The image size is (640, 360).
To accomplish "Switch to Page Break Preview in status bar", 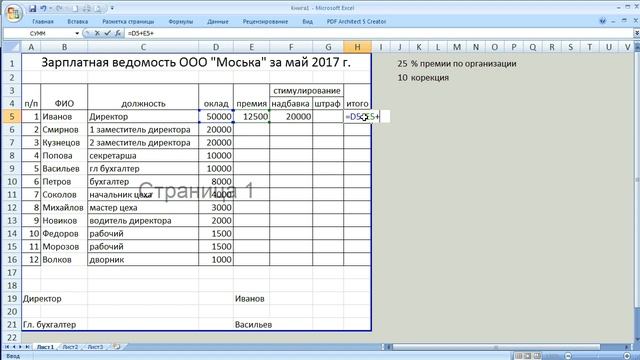I will 537,356.
